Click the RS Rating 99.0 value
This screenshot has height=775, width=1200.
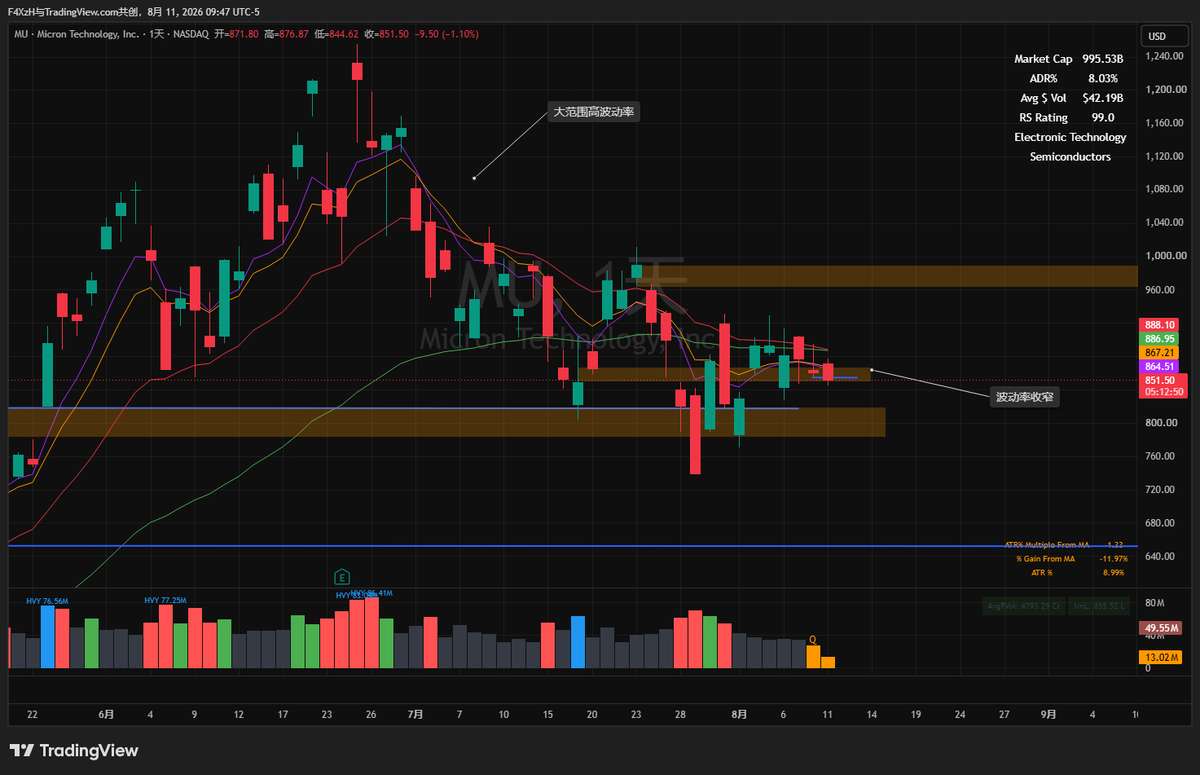pyautogui.click(x=1103, y=117)
